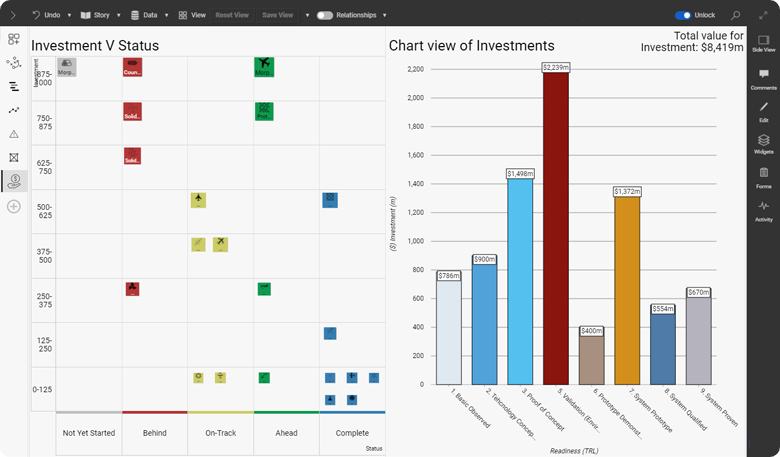Viewport: 780px width, 457px height.
Task: Select the investment hand-coin sidebar icon
Action: coord(14,181)
